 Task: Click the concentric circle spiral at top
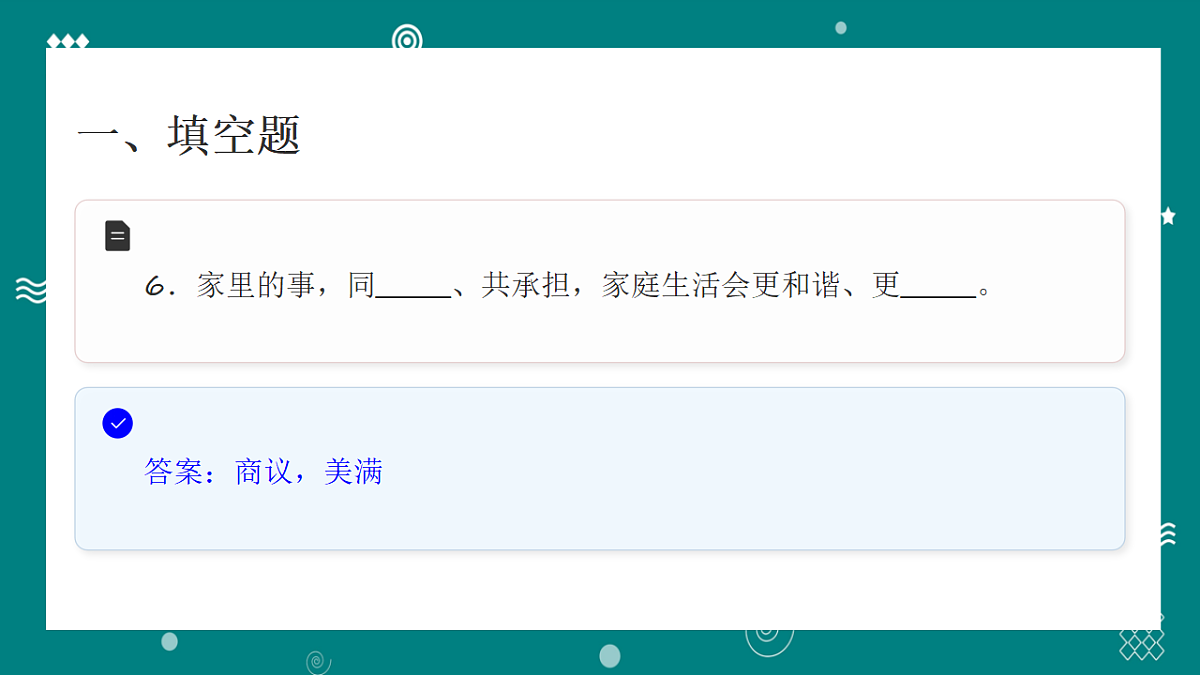(407, 38)
